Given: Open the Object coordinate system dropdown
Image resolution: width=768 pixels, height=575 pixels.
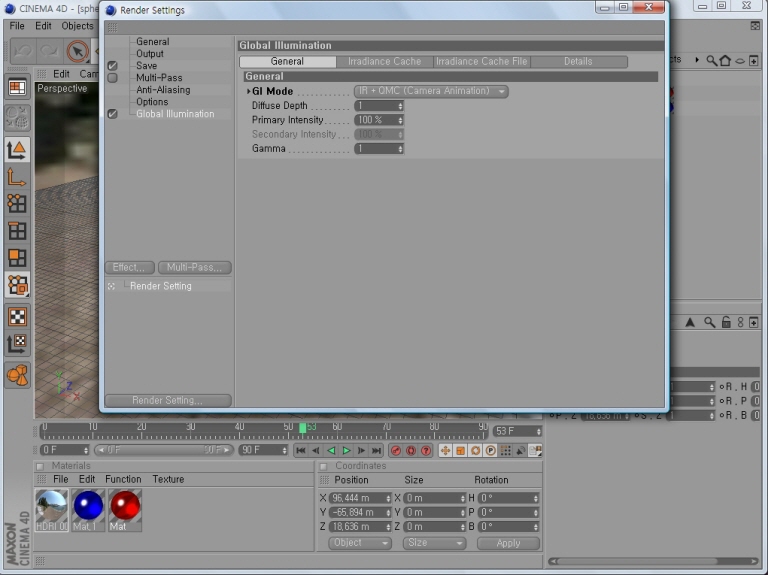Looking at the screenshot, I should pyautogui.click(x=360, y=543).
